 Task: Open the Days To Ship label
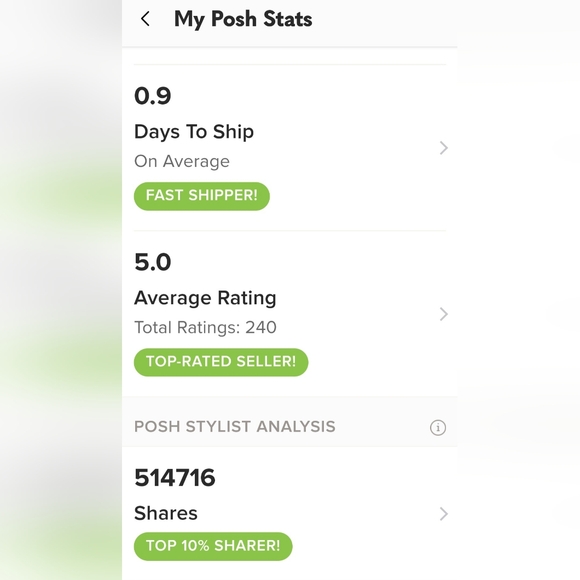point(194,132)
